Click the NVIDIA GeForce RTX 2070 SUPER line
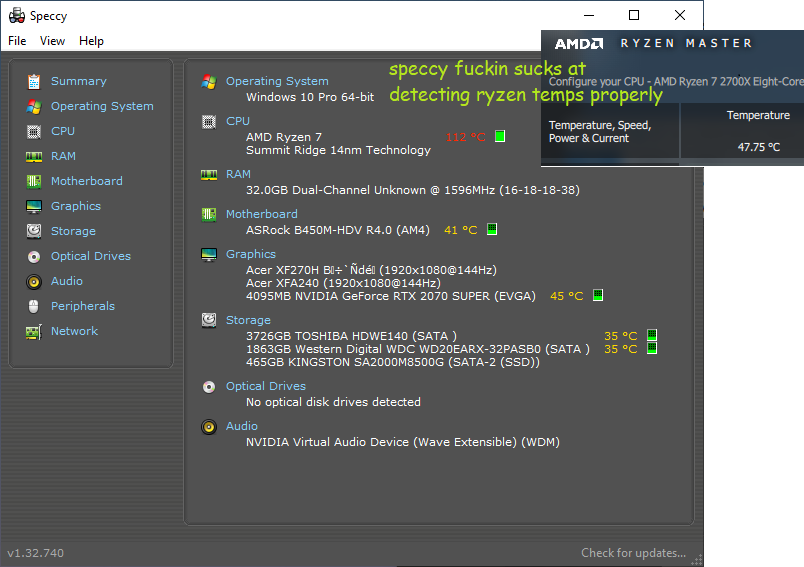804x567 pixels. 391,296
